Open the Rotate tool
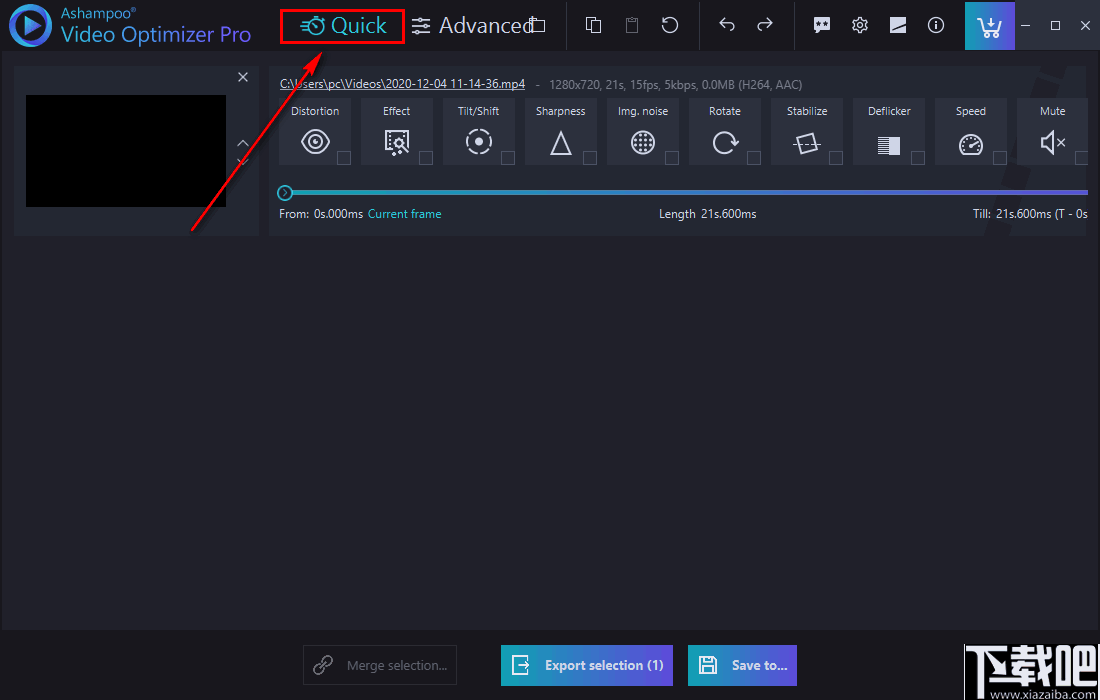 tap(725, 142)
